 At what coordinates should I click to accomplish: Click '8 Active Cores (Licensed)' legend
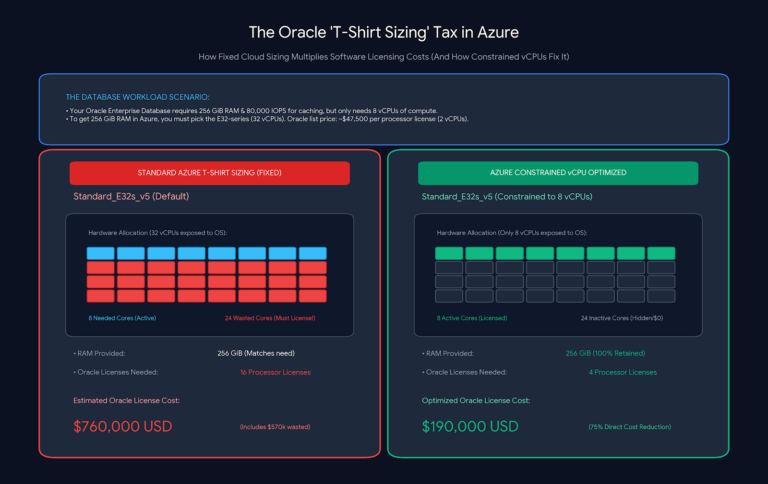472,318
